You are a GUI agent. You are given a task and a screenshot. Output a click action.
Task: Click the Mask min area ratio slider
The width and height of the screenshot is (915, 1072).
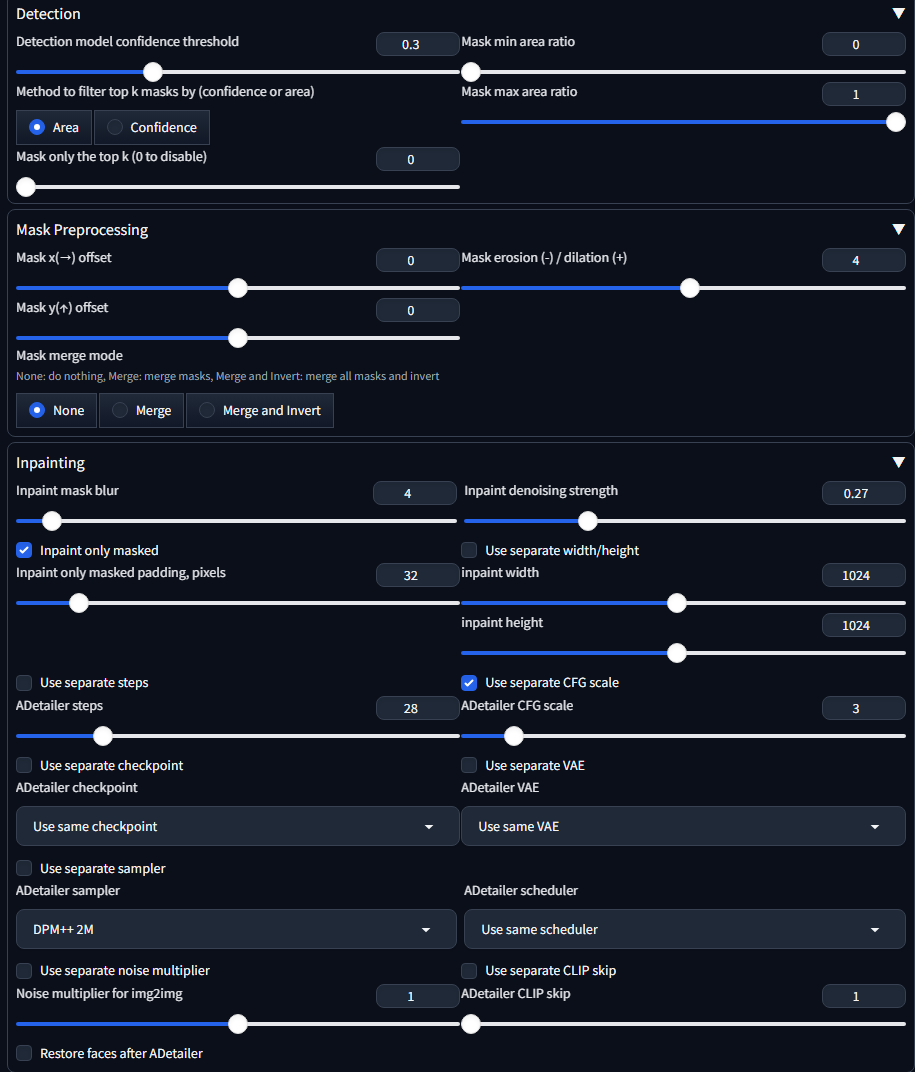coord(683,72)
